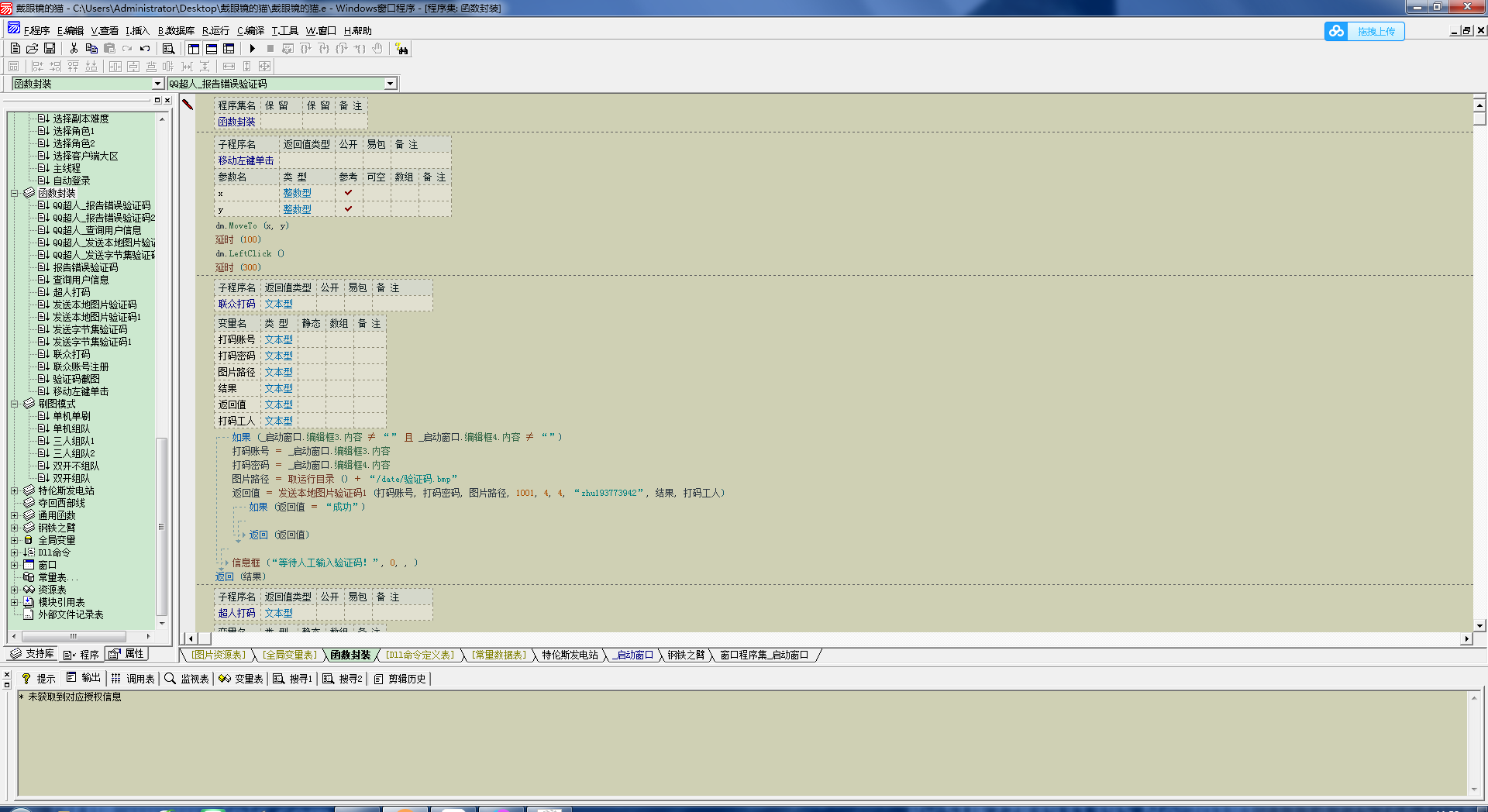1488x812 pixels.
Task: Toggle the 参考 checkmark for parameter x
Action: 348,193
